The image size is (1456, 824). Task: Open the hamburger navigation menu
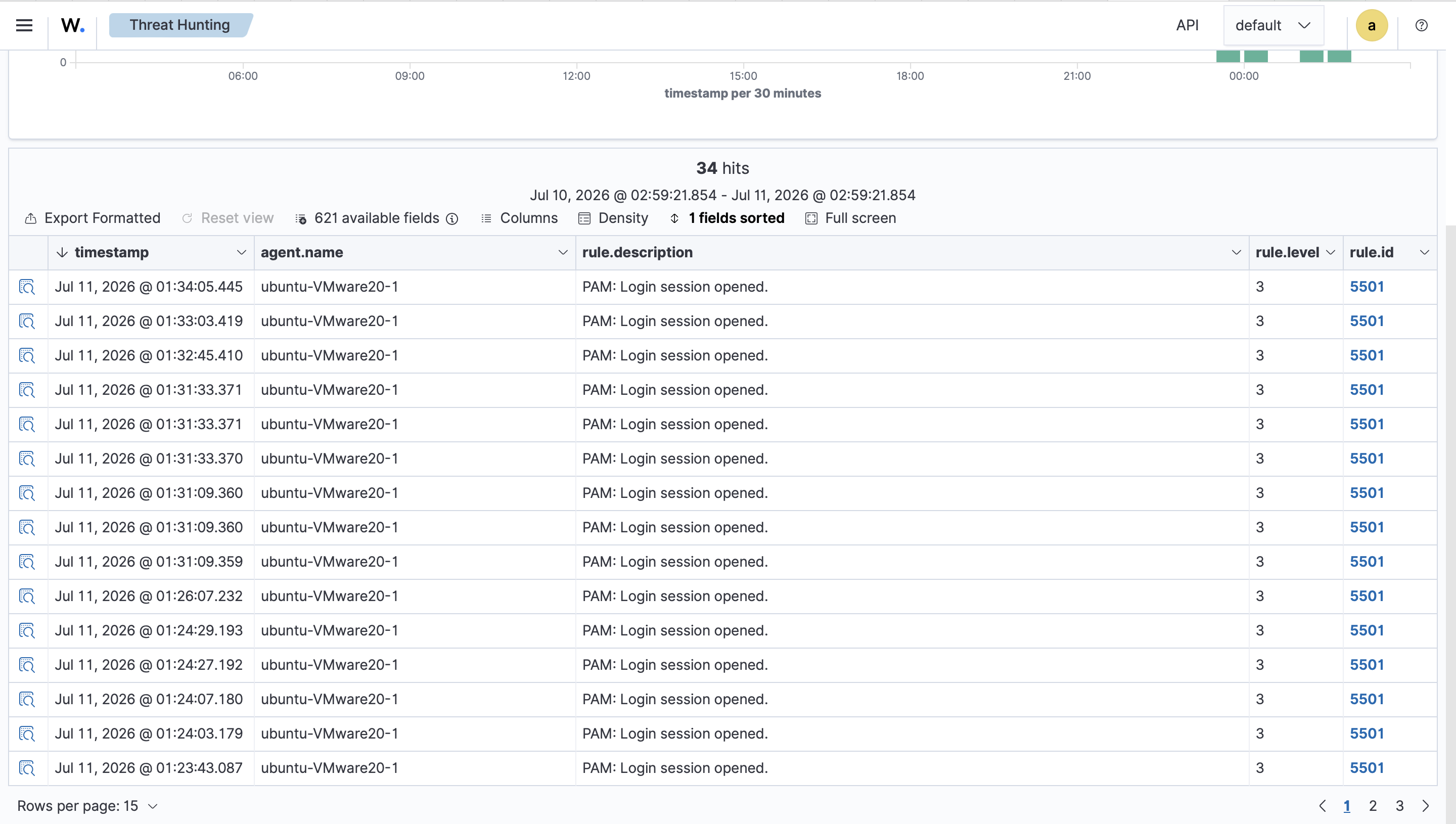pyautogui.click(x=24, y=25)
